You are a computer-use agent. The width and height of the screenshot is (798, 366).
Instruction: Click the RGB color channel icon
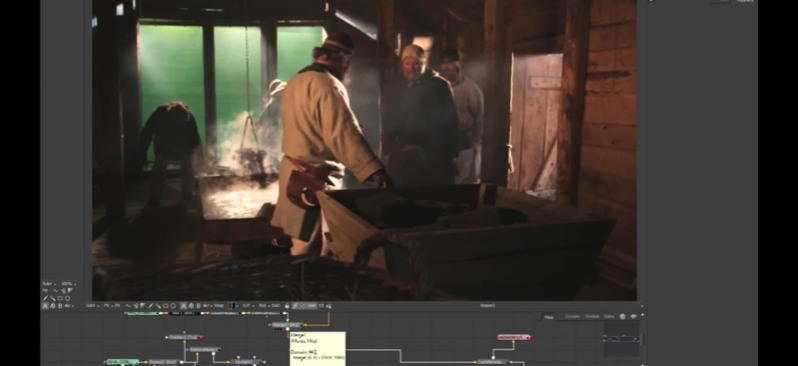click(x=232, y=306)
